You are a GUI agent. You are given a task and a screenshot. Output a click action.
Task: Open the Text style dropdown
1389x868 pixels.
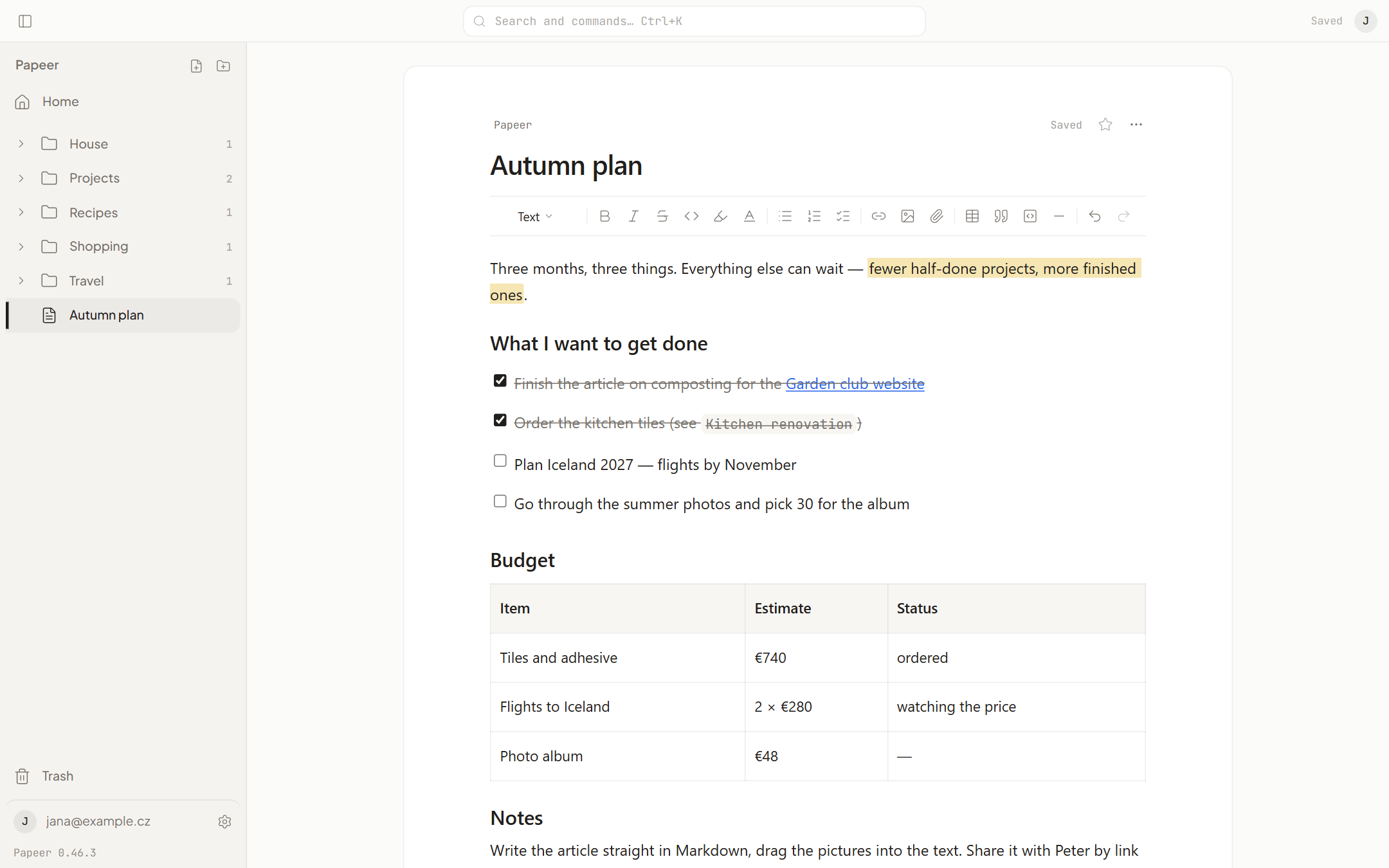pos(535,217)
